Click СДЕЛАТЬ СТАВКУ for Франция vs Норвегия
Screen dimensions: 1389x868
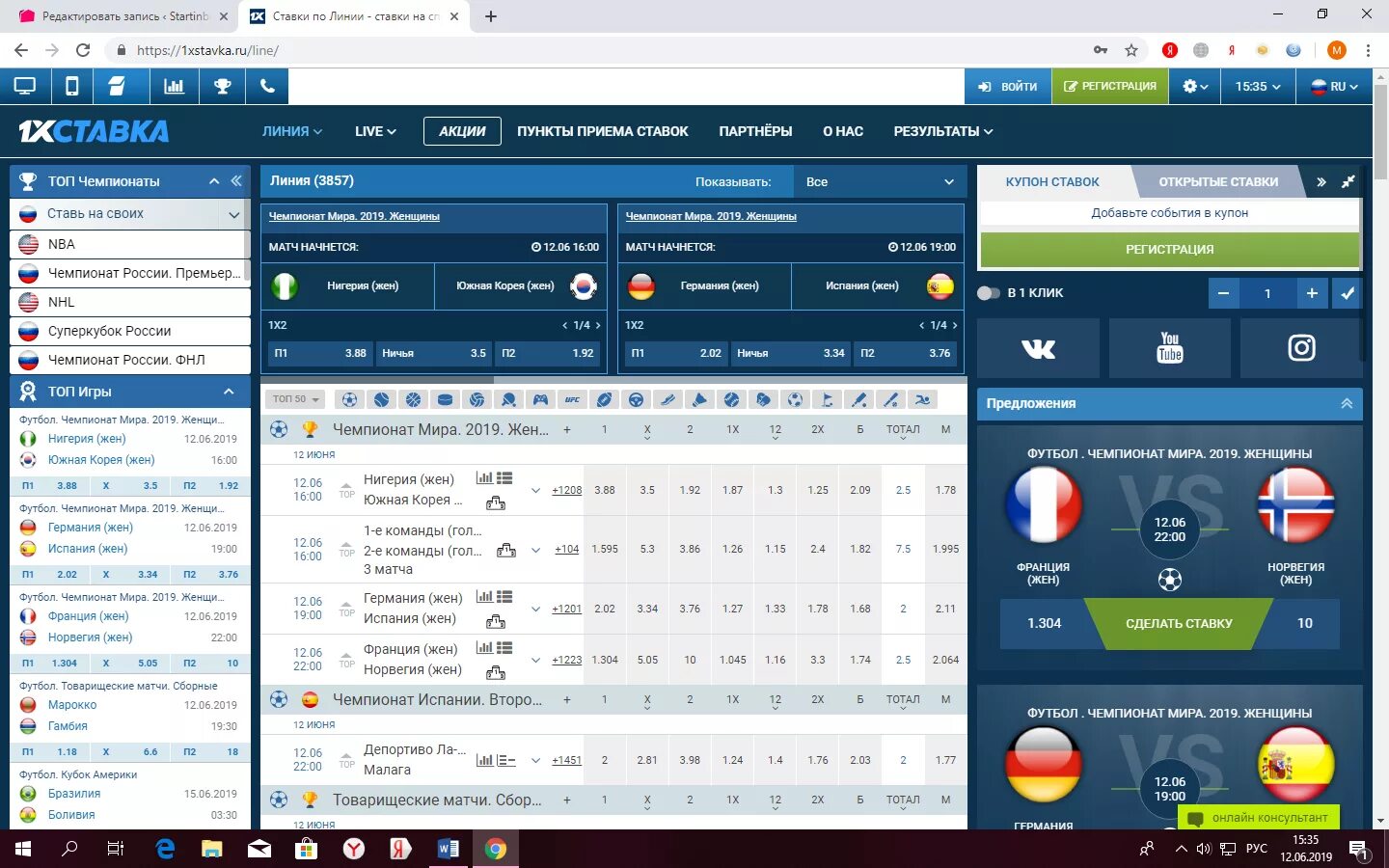pos(1179,623)
